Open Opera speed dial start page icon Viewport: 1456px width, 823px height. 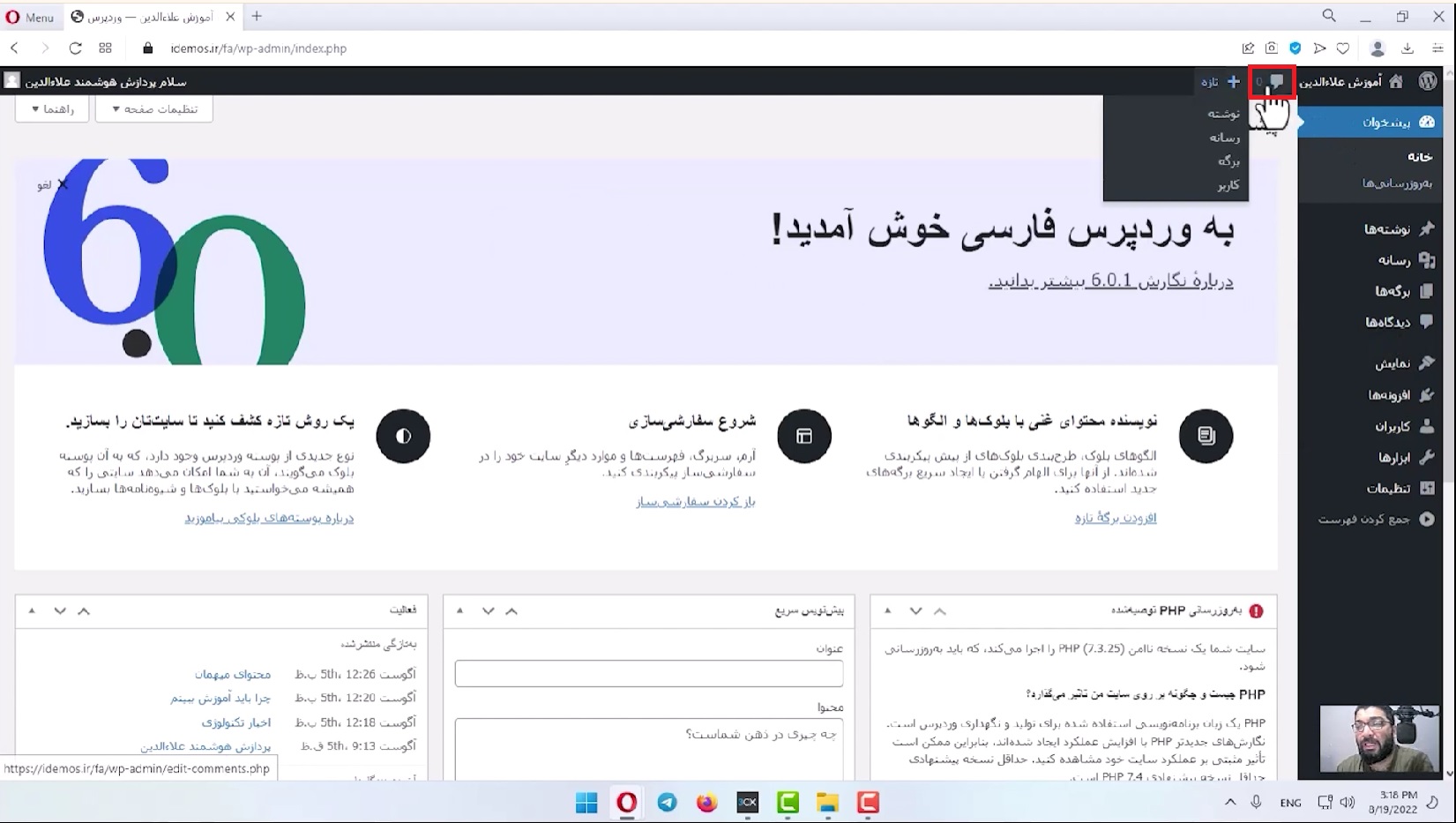click(x=106, y=49)
